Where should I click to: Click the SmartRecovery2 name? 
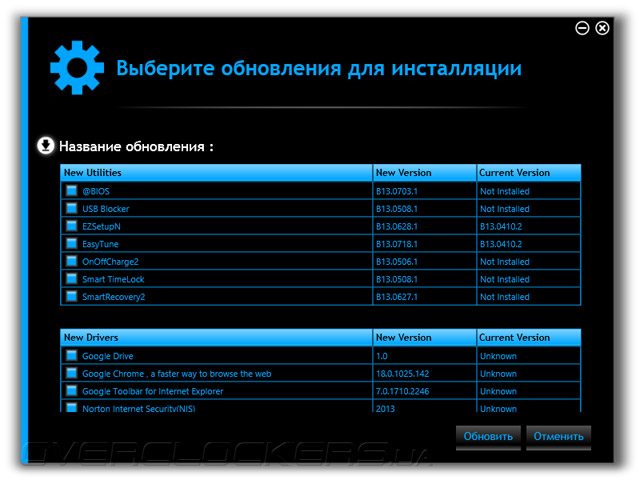pos(113,297)
